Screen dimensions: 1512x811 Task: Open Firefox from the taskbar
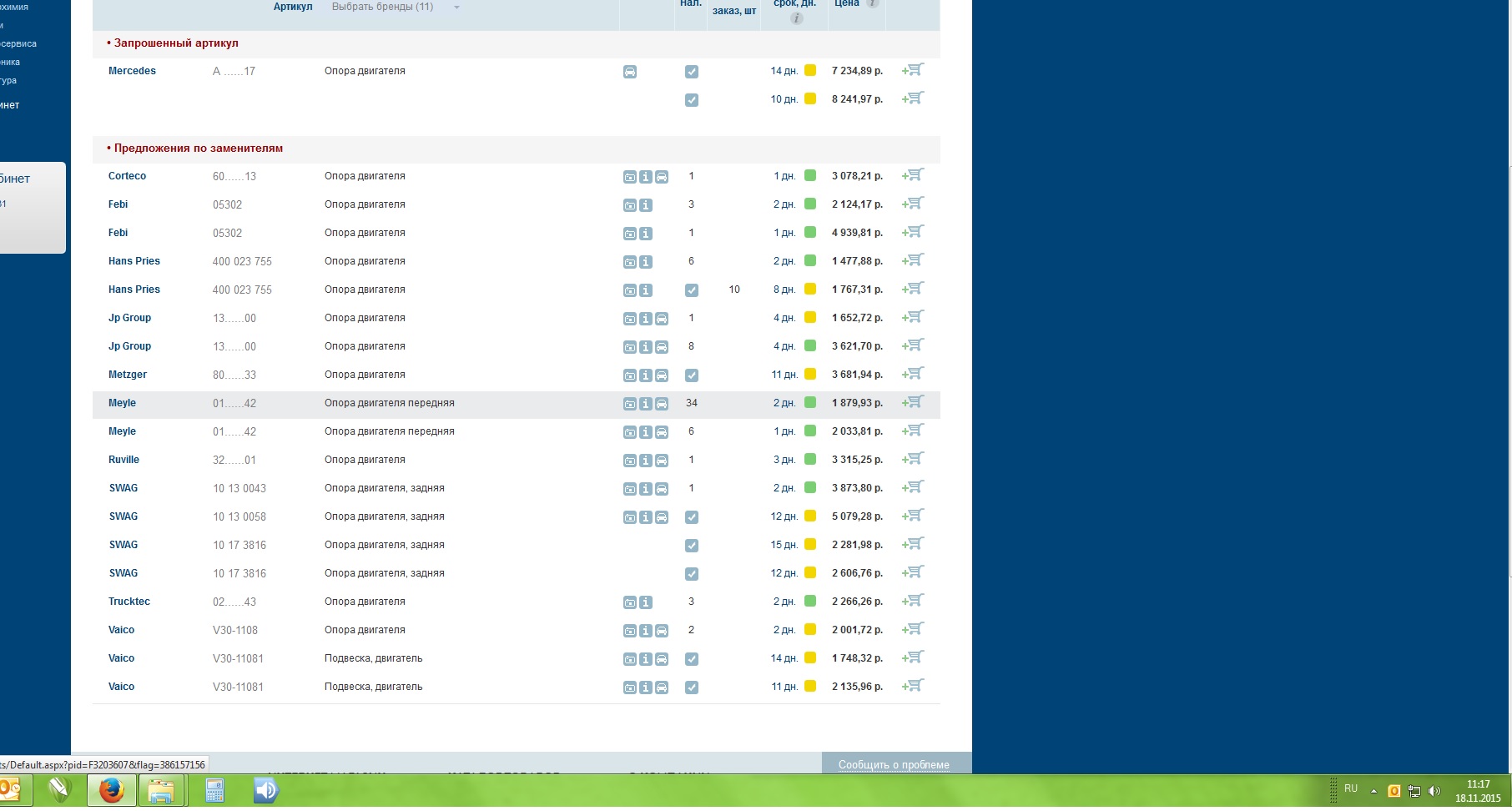click(x=111, y=789)
